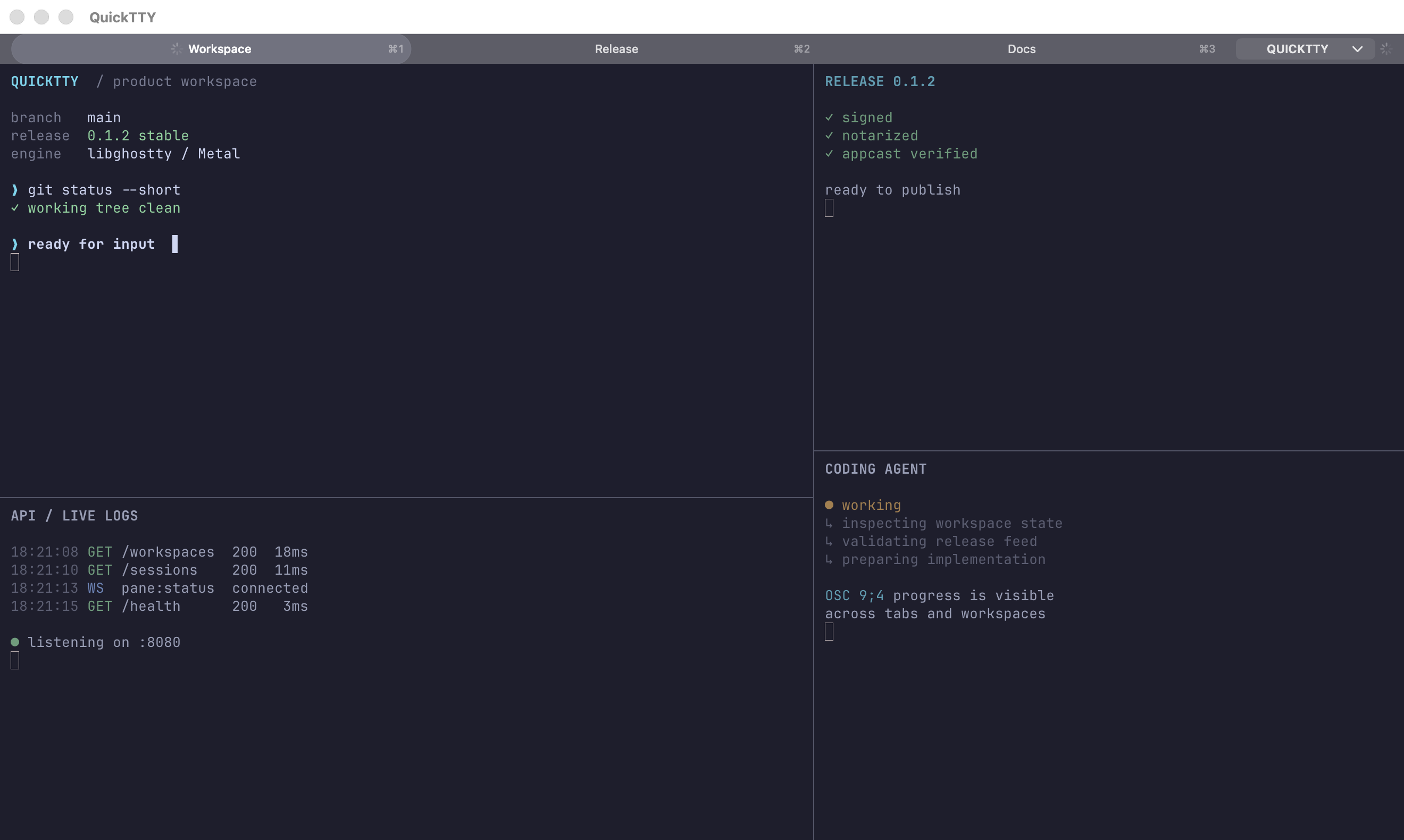Click the 'API / LIVE LOGS' pane title
This screenshot has height=840, width=1404.
point(74,516)
